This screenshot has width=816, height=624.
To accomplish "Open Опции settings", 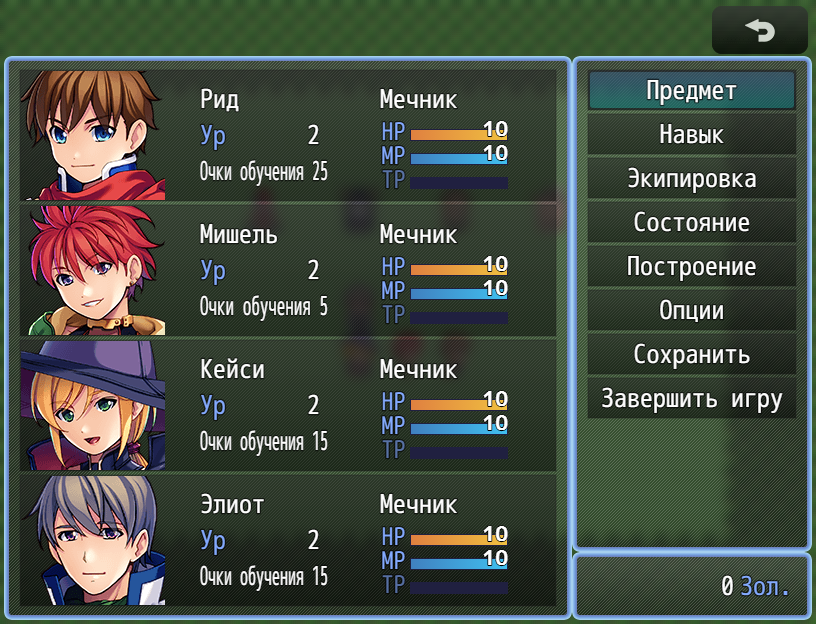I will (692, 311).
